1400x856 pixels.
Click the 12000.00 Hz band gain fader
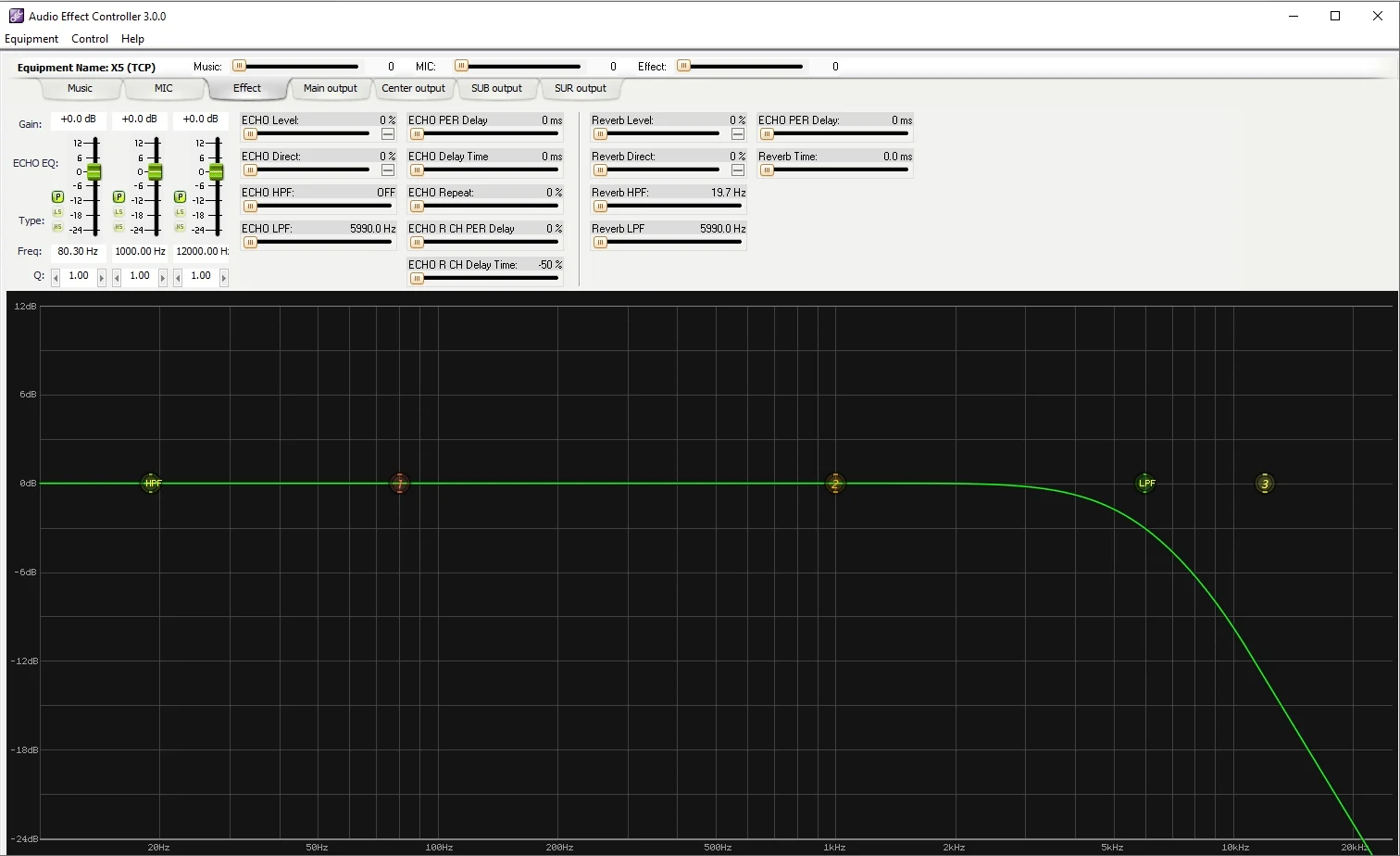(216, 172)
